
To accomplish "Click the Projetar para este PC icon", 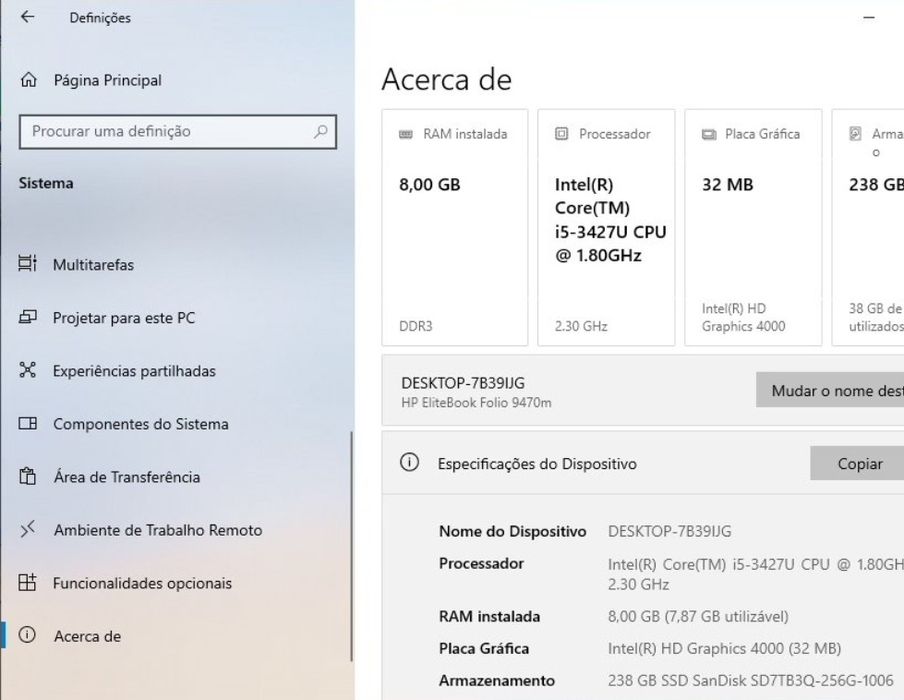I will (x=27, y=317).
